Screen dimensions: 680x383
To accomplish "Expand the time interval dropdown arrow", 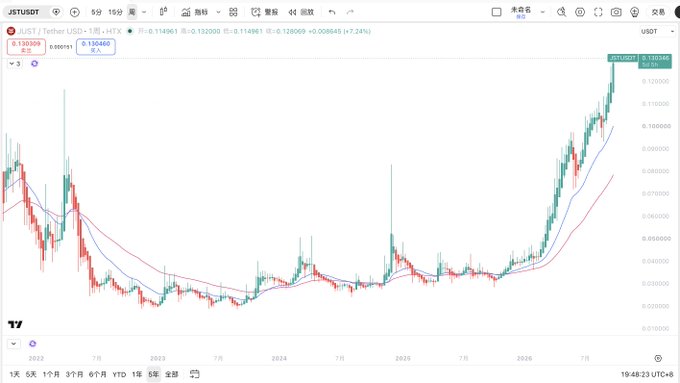I will pyautogui.click(x=144, y=12).
